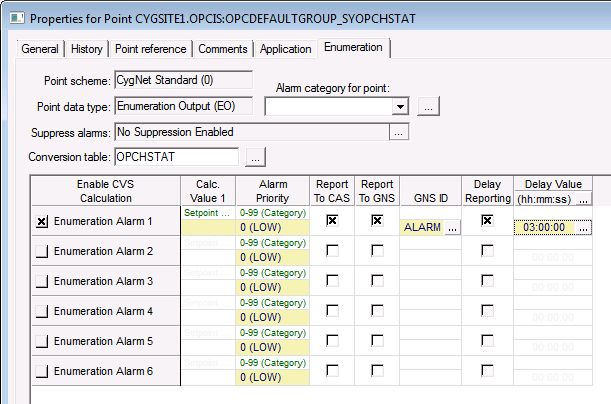This screenshot has width=611, height=404.
Task: Click Alarm Priority 0 (LOW) for Alarm 6
Action: 272,378
